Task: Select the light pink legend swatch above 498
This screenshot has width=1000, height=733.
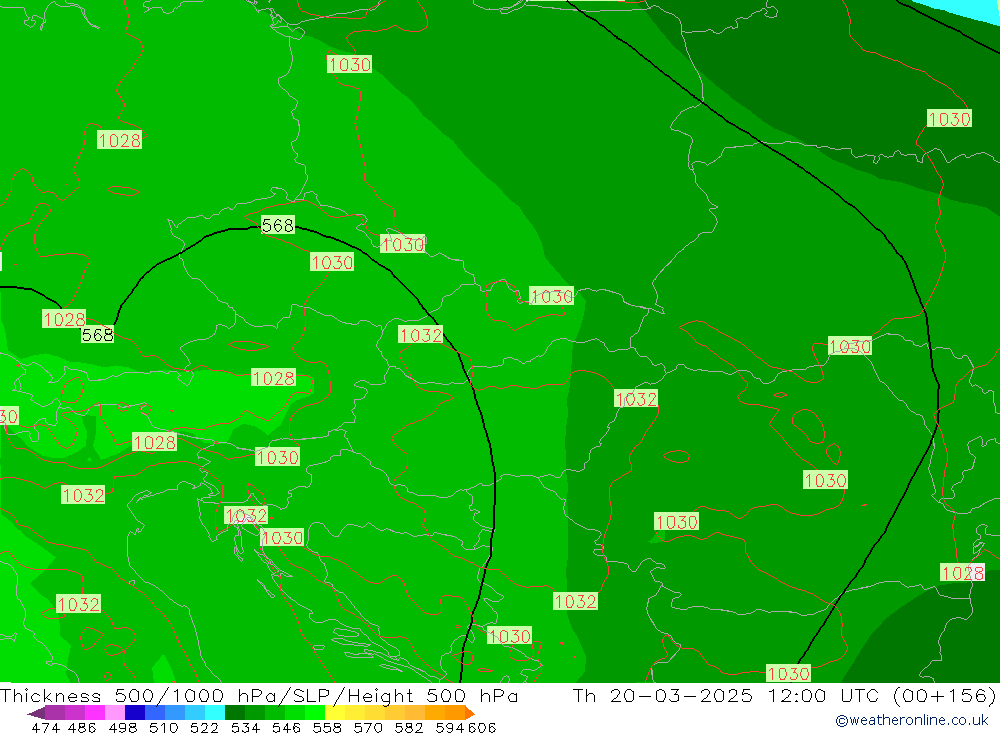Action: pyautogui.click(x=115, y=713)
